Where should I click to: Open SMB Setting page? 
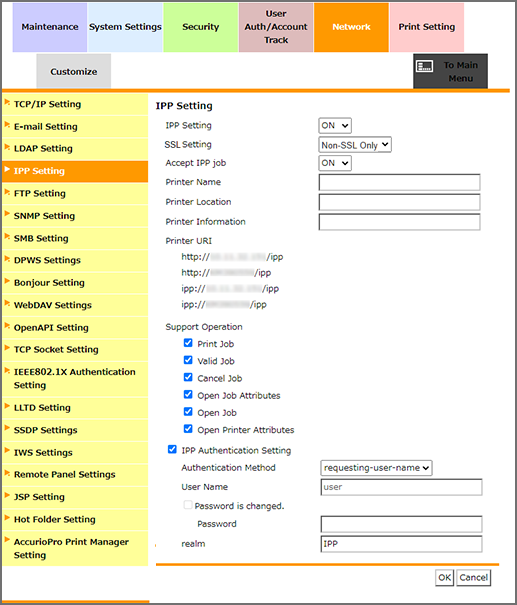tap(75, 238)
